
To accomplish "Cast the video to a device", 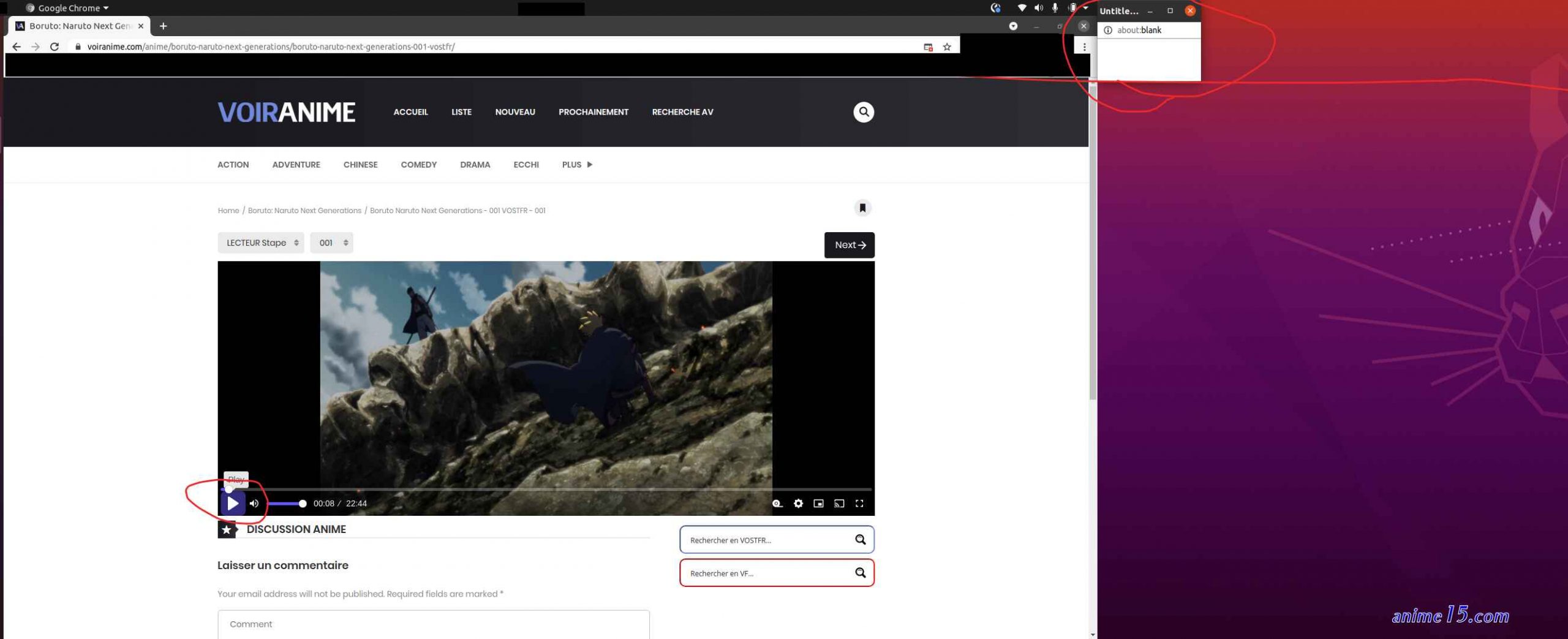I will click(839, 503).
